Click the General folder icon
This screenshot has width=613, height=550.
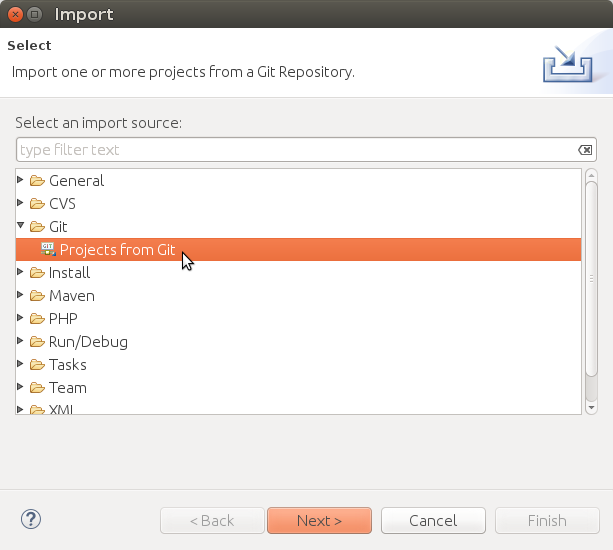(38, 181)
